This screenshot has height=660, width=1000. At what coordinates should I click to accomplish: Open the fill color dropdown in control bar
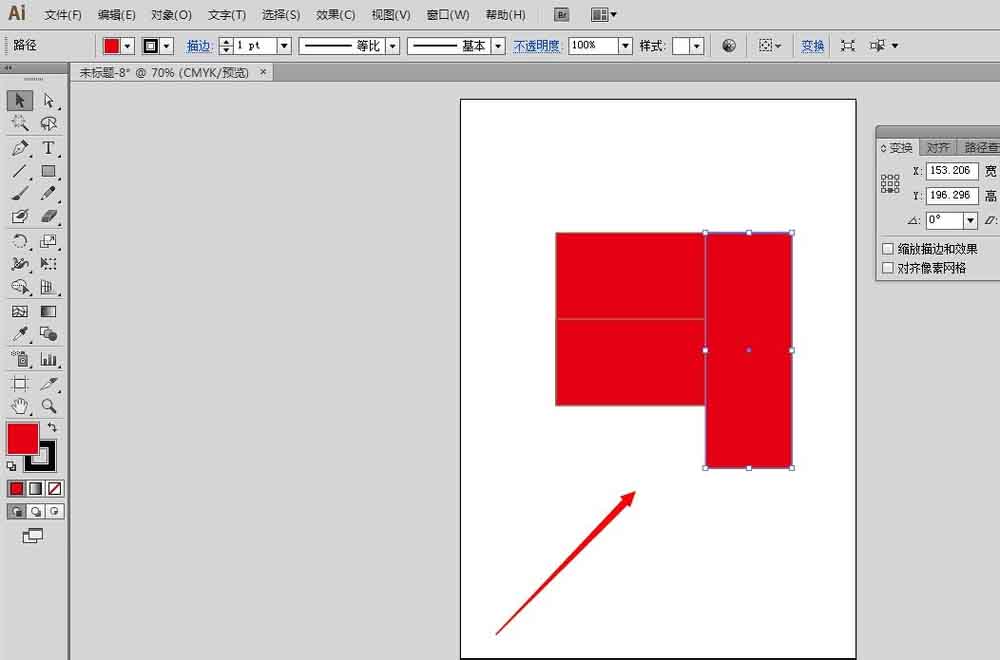(128, 46)
